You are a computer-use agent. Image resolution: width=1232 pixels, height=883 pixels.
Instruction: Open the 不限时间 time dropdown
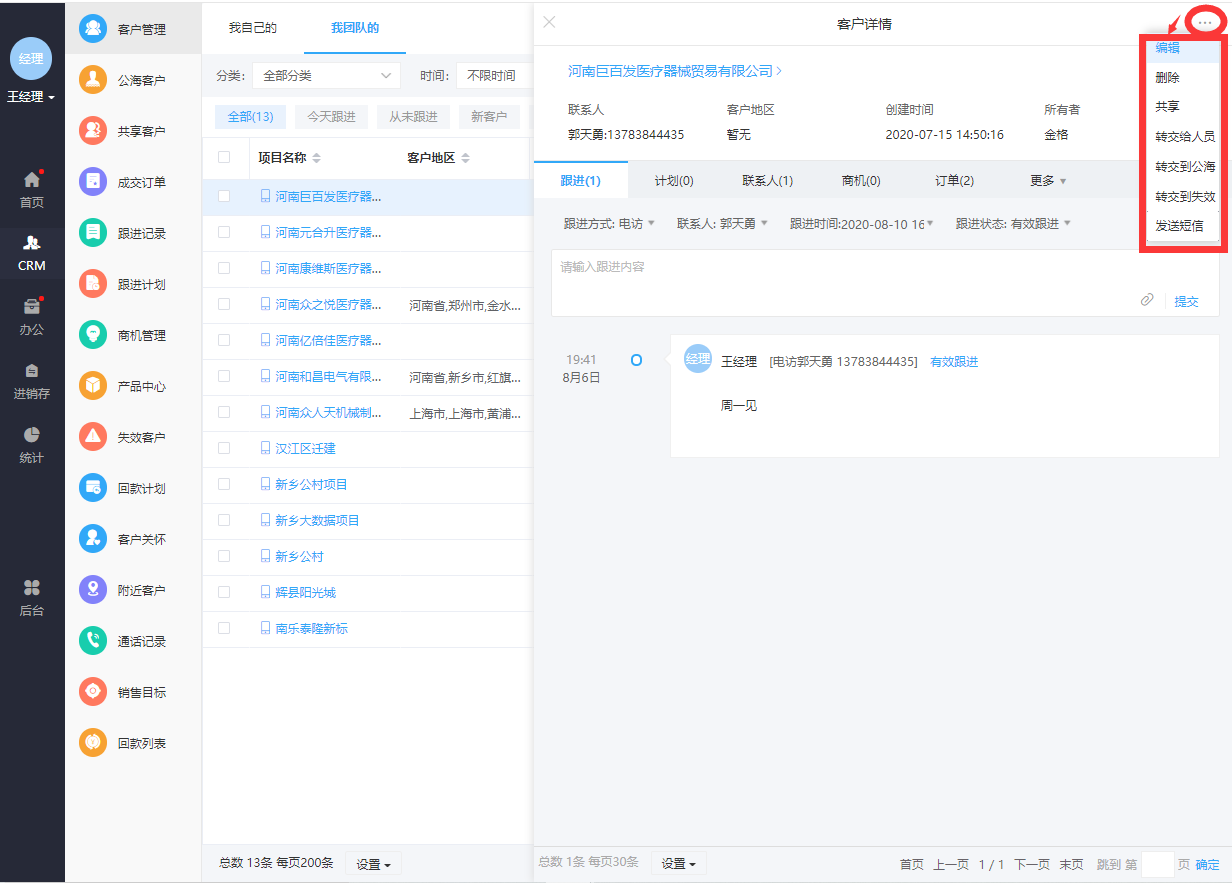[x=494, y=75]
